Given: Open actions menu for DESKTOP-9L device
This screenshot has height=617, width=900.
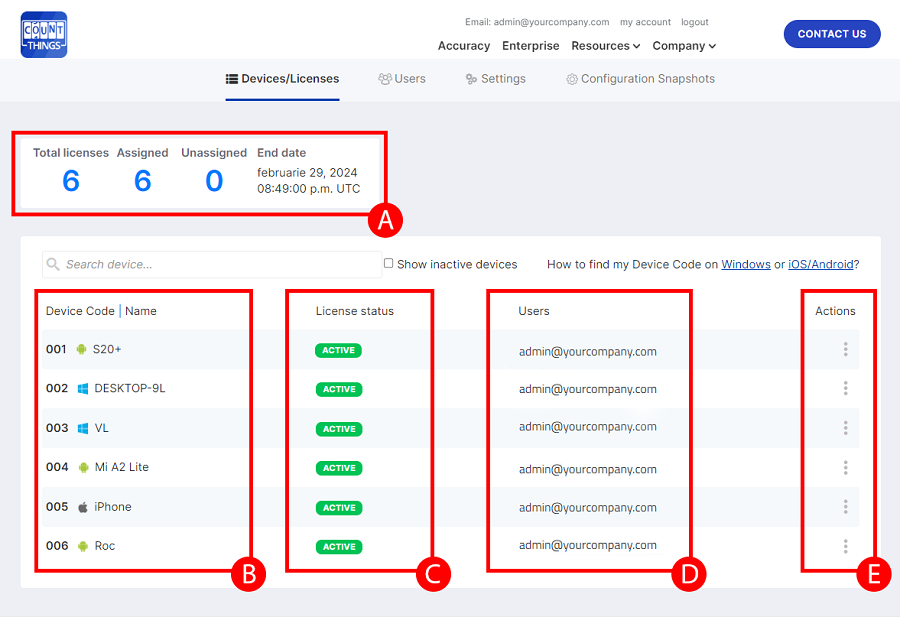Looking at the screenshot, I should [x=845, y=388].
